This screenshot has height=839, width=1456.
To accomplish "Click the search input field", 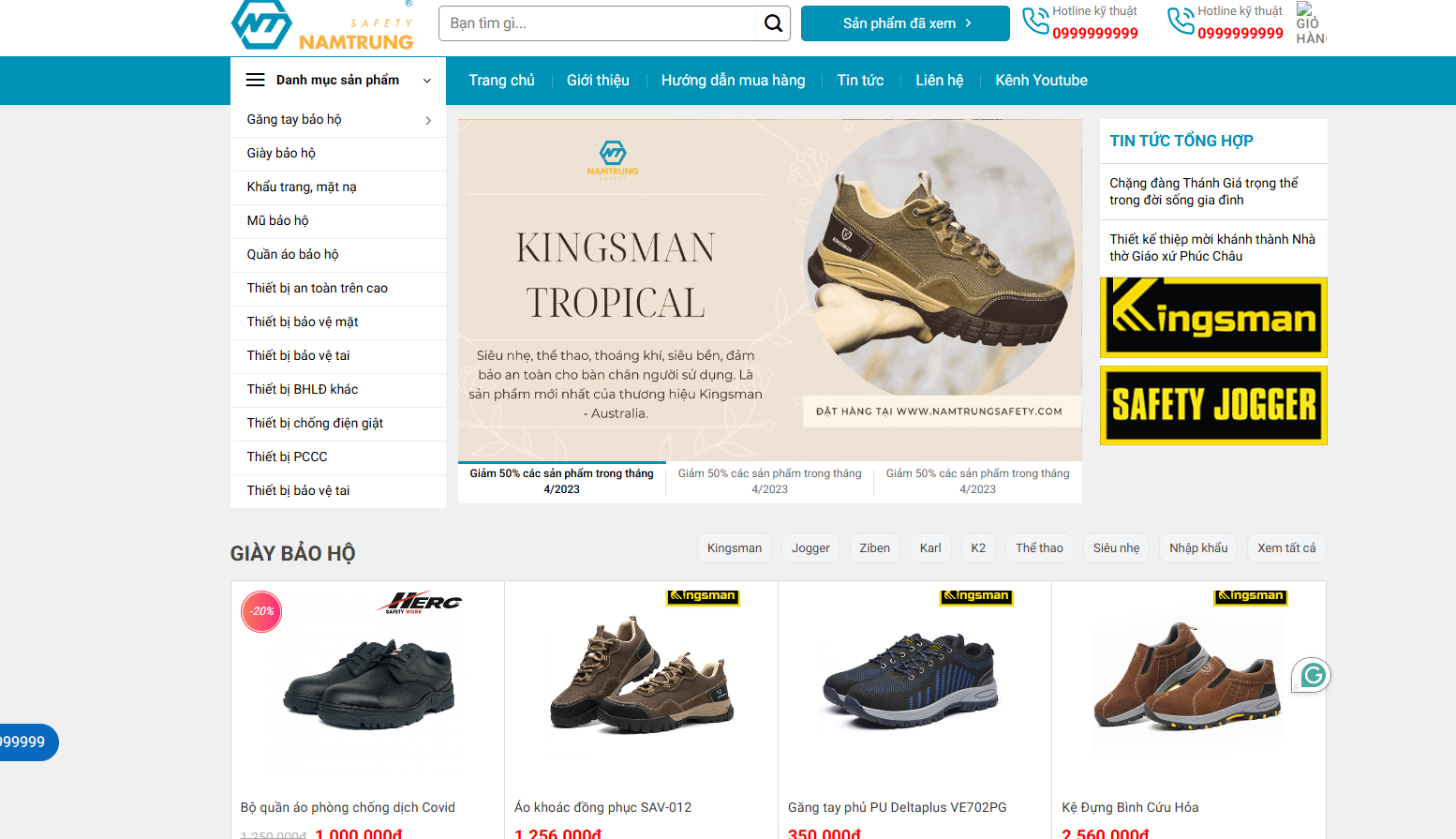I will tap(597, 23).
